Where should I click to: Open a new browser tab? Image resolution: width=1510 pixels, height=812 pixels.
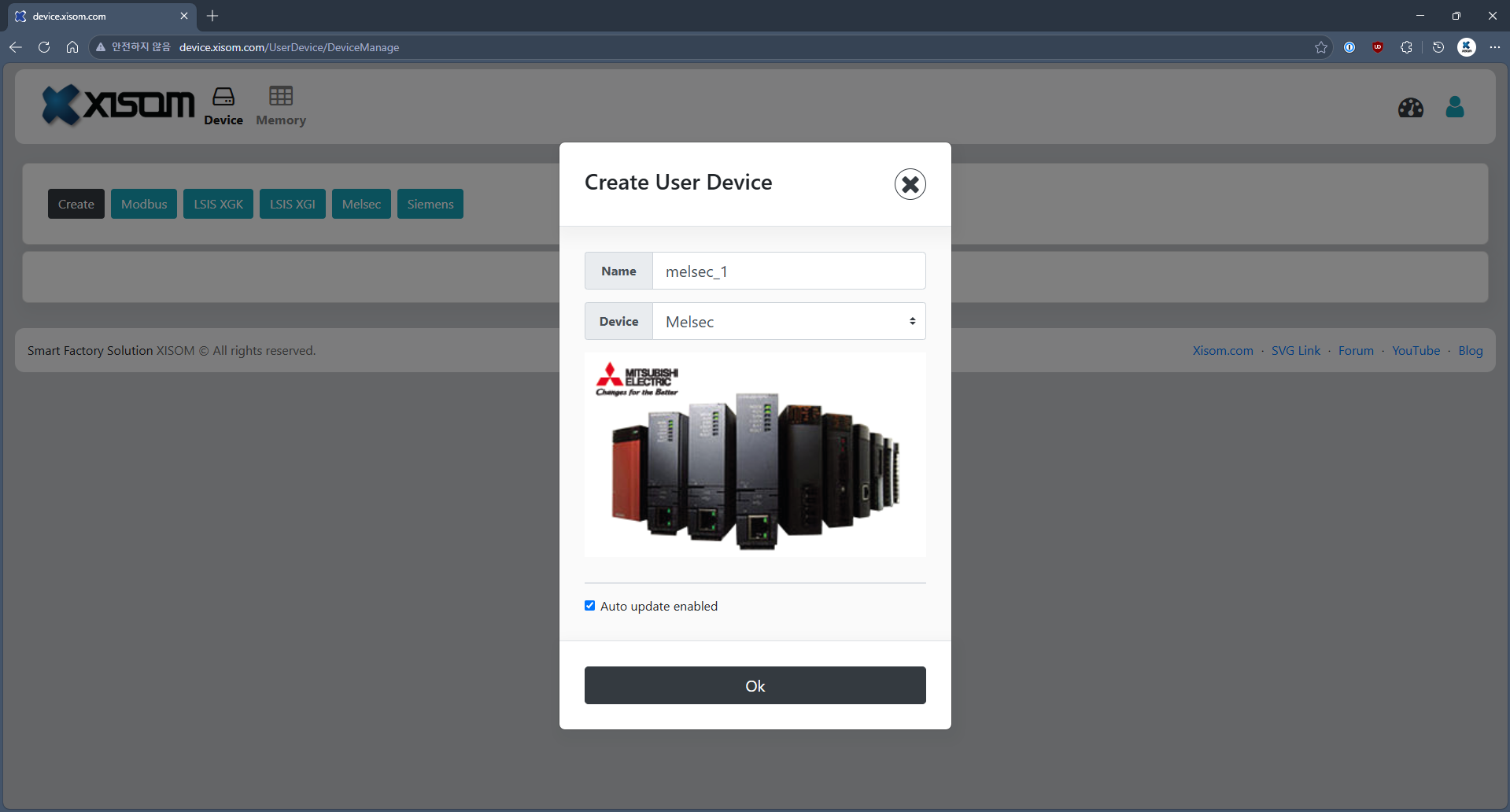[x=212, y=16]
